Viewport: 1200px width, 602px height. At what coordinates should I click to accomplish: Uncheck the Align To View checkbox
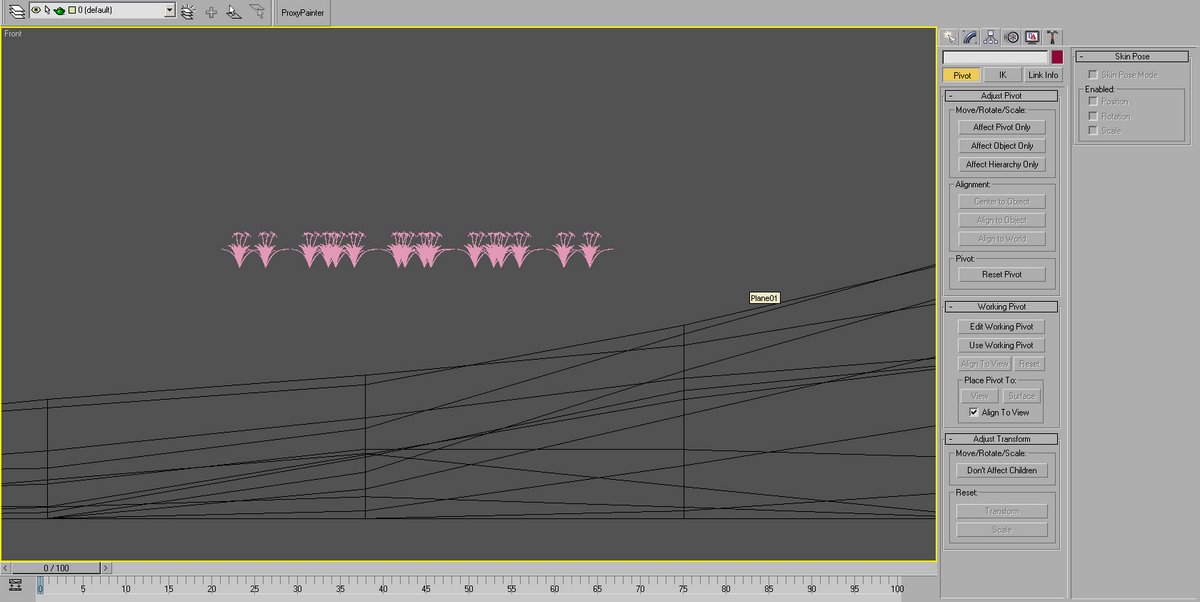[974, 412]
